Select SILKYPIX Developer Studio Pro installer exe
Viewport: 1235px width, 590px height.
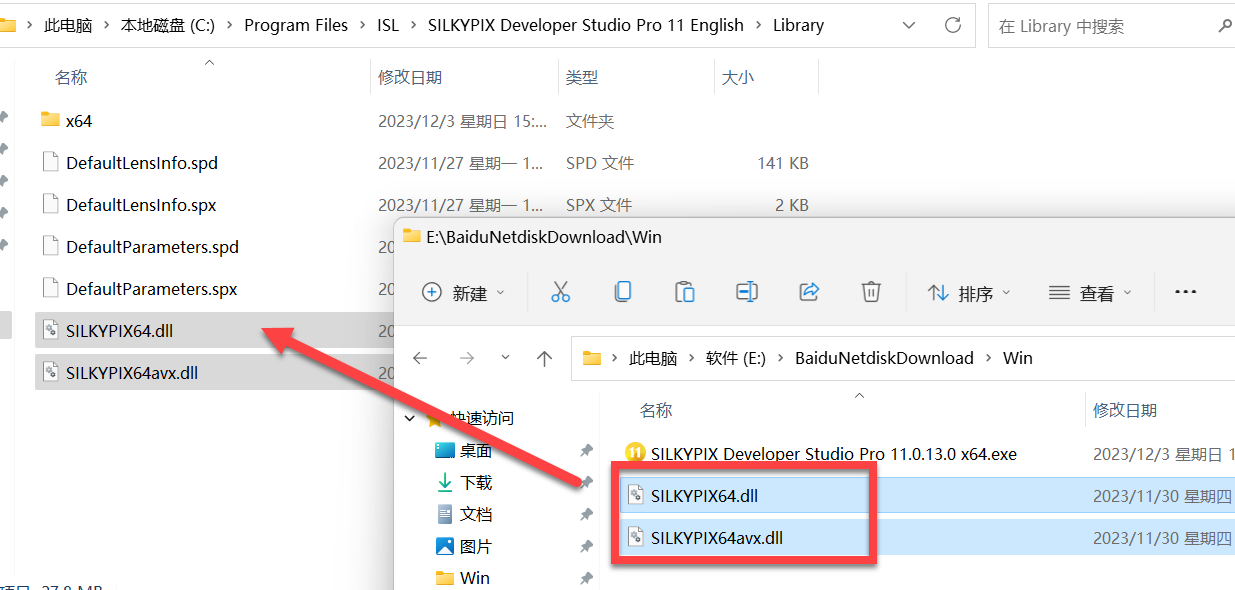(833, 453)
